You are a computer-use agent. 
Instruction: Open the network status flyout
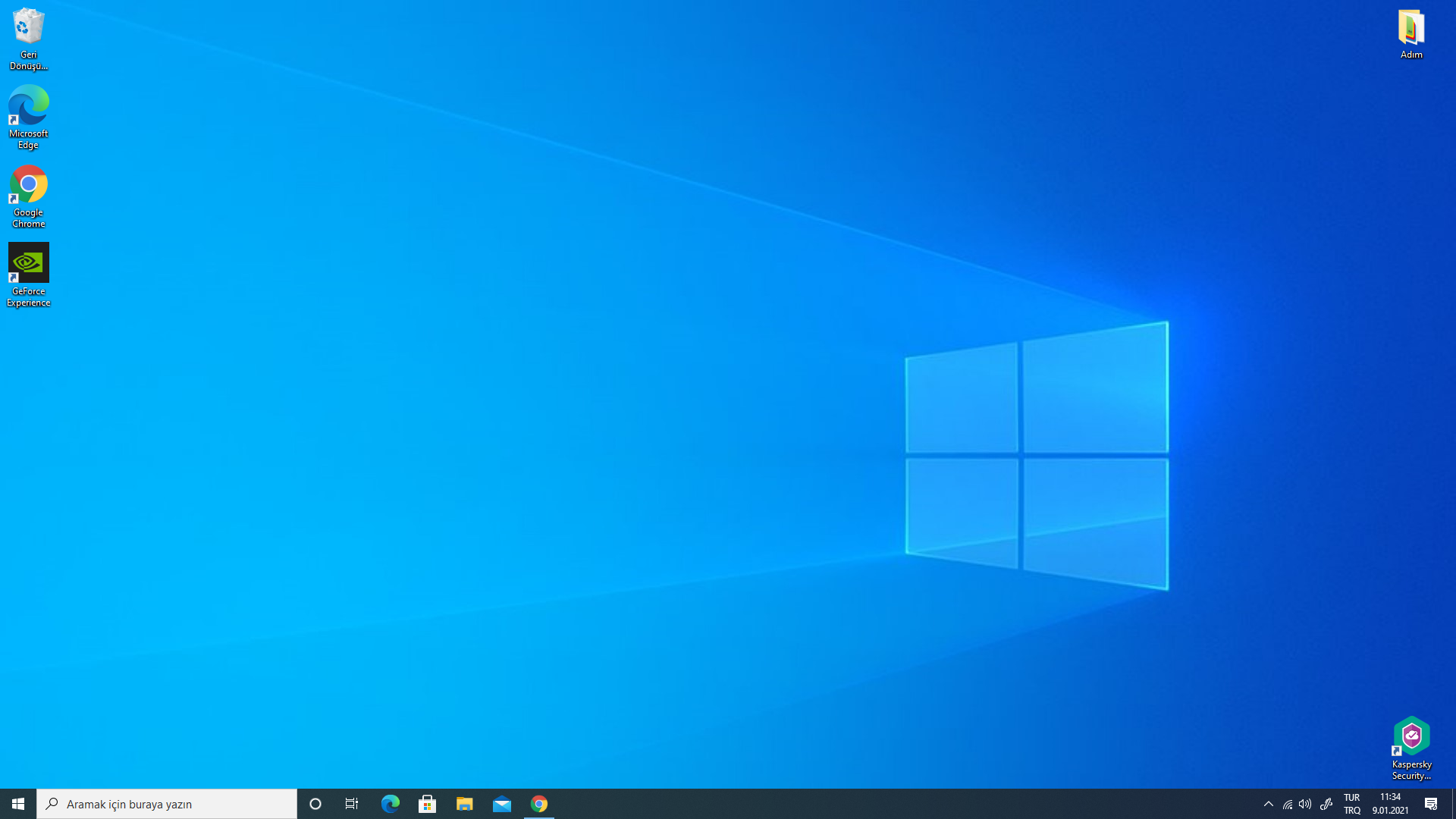(x=1287, y=804)
